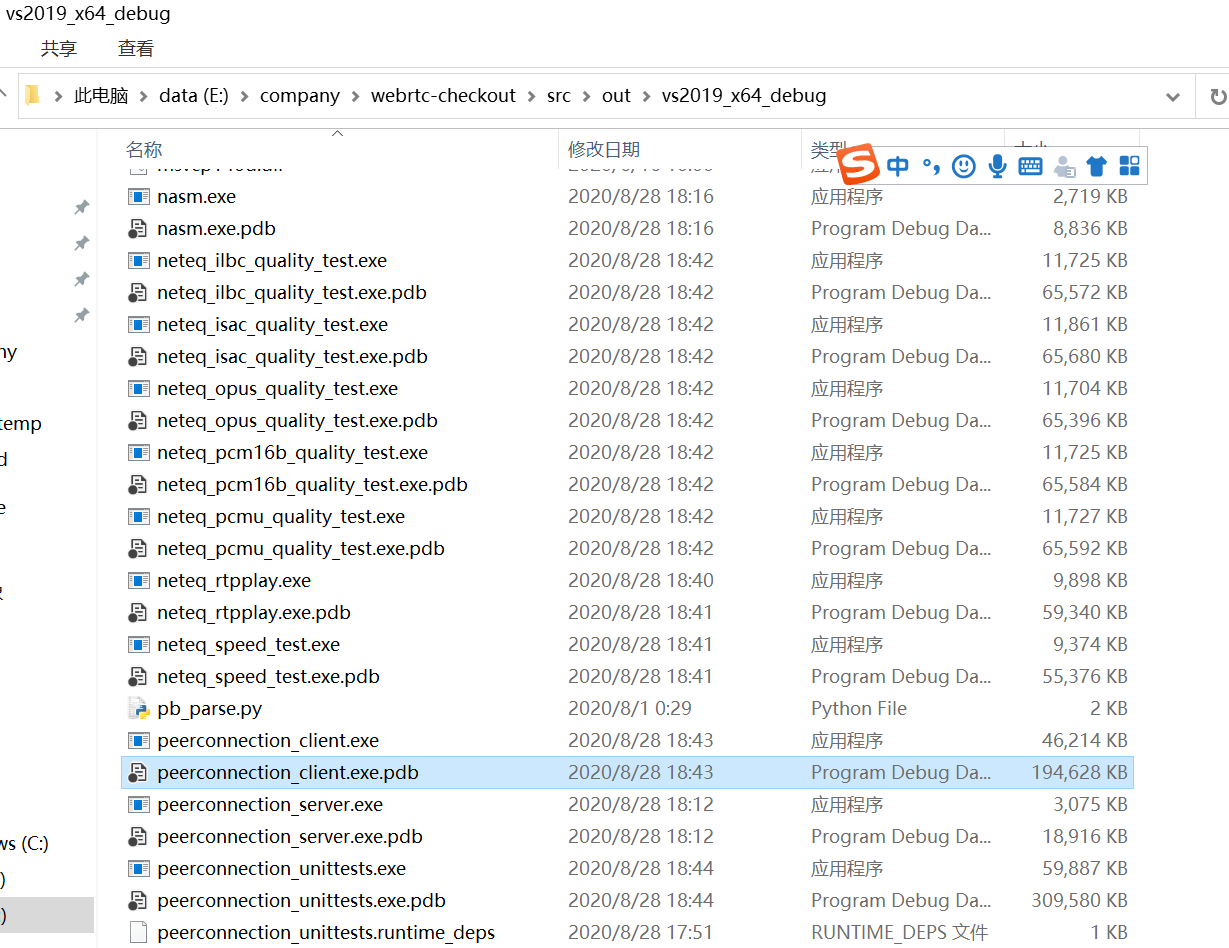Screen dimensions: 1229x948
Task: Expand the chevron after company
Action: (x=355, y=96)
